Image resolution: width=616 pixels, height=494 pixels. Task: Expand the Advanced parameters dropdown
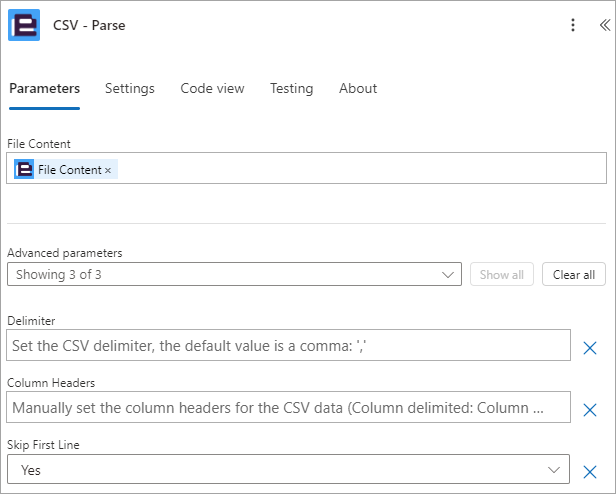pyautogui.click(x=234, y=274)
